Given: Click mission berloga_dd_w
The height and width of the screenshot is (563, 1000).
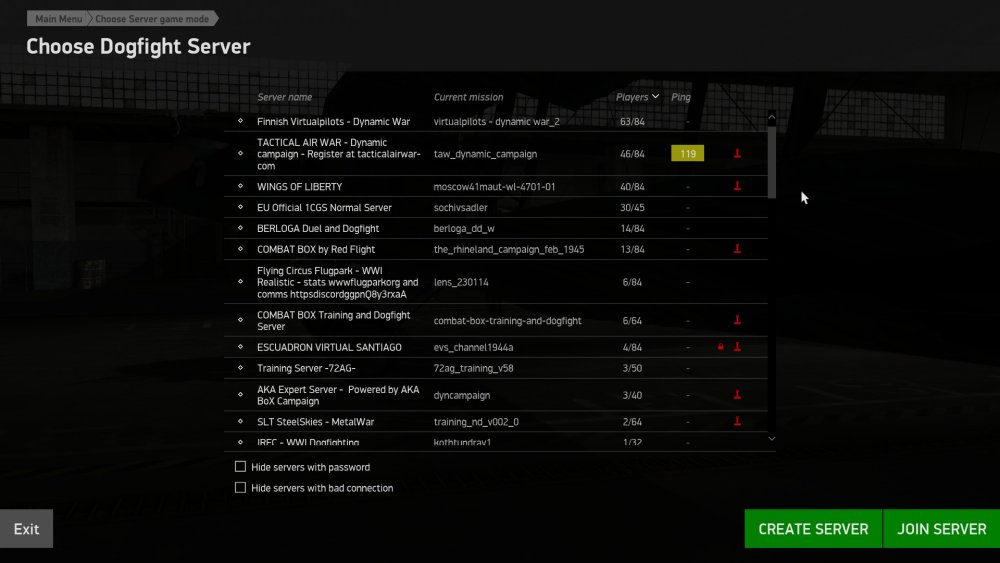Looking at the screenshot, I should click(464, 228).
